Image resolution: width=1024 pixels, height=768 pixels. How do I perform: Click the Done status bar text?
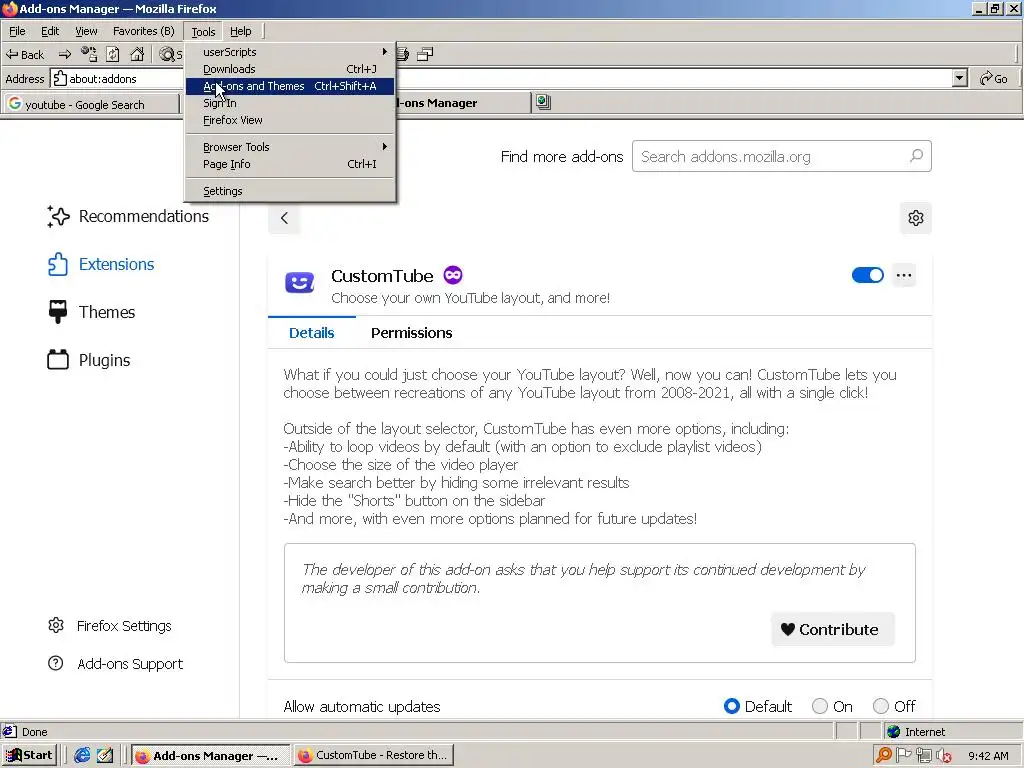click(35, 731)
